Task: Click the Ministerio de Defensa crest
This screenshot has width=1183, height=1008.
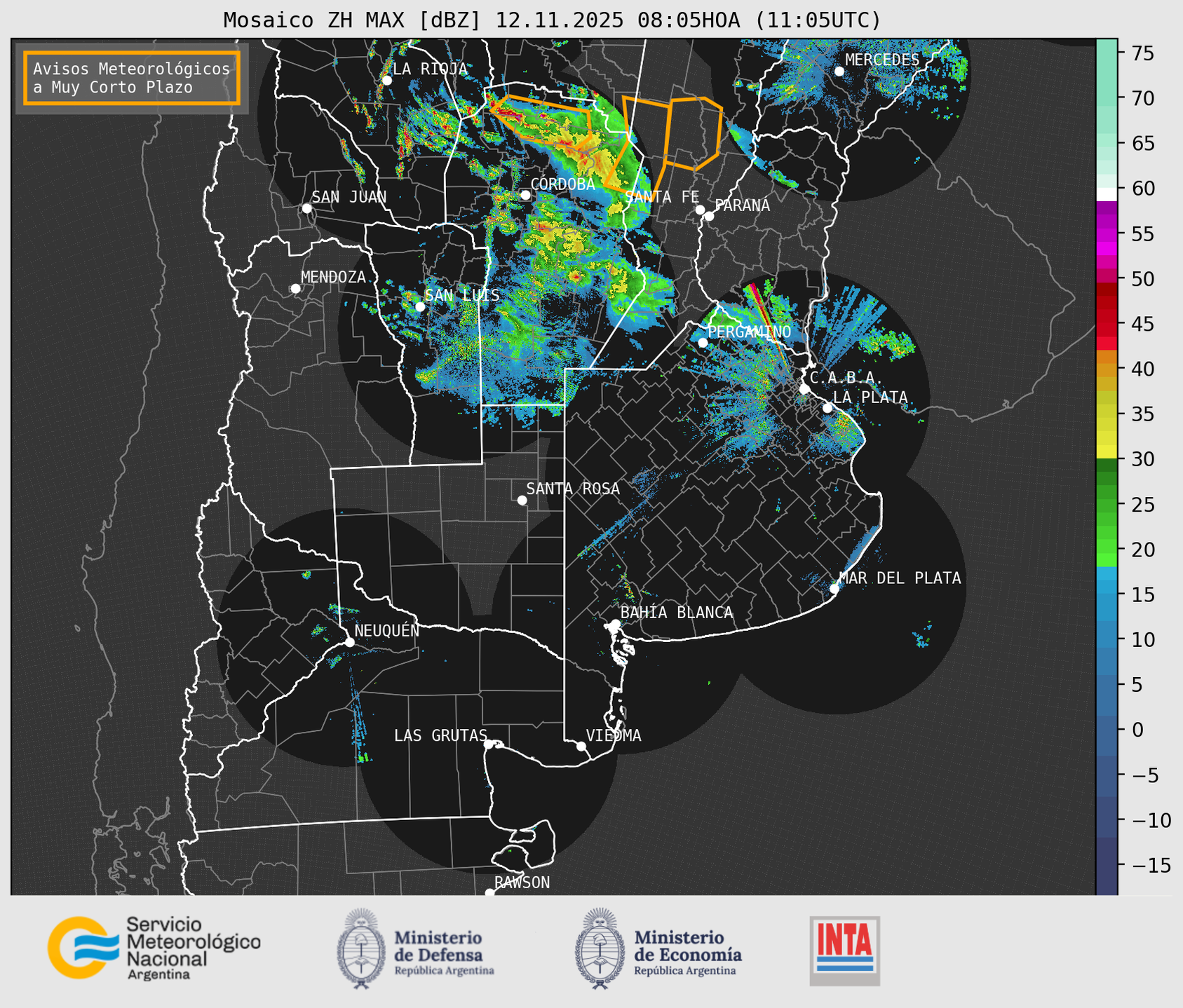Action: (361, 948)
